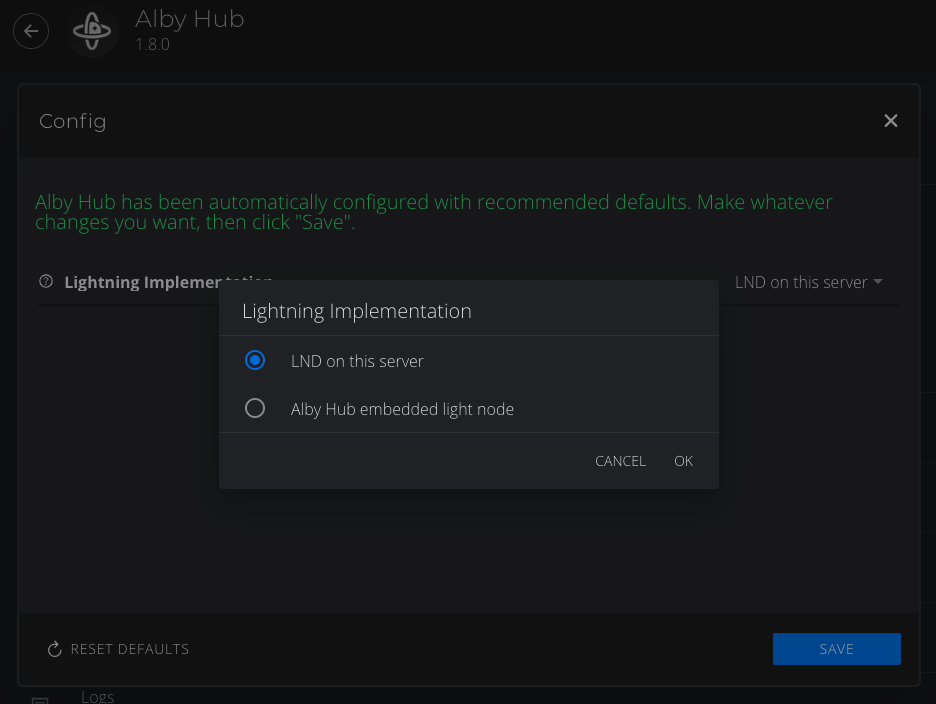The height and width of the screenshot is (704, 936).
Task: Click the SAVE button
Action: click(836, 649)
